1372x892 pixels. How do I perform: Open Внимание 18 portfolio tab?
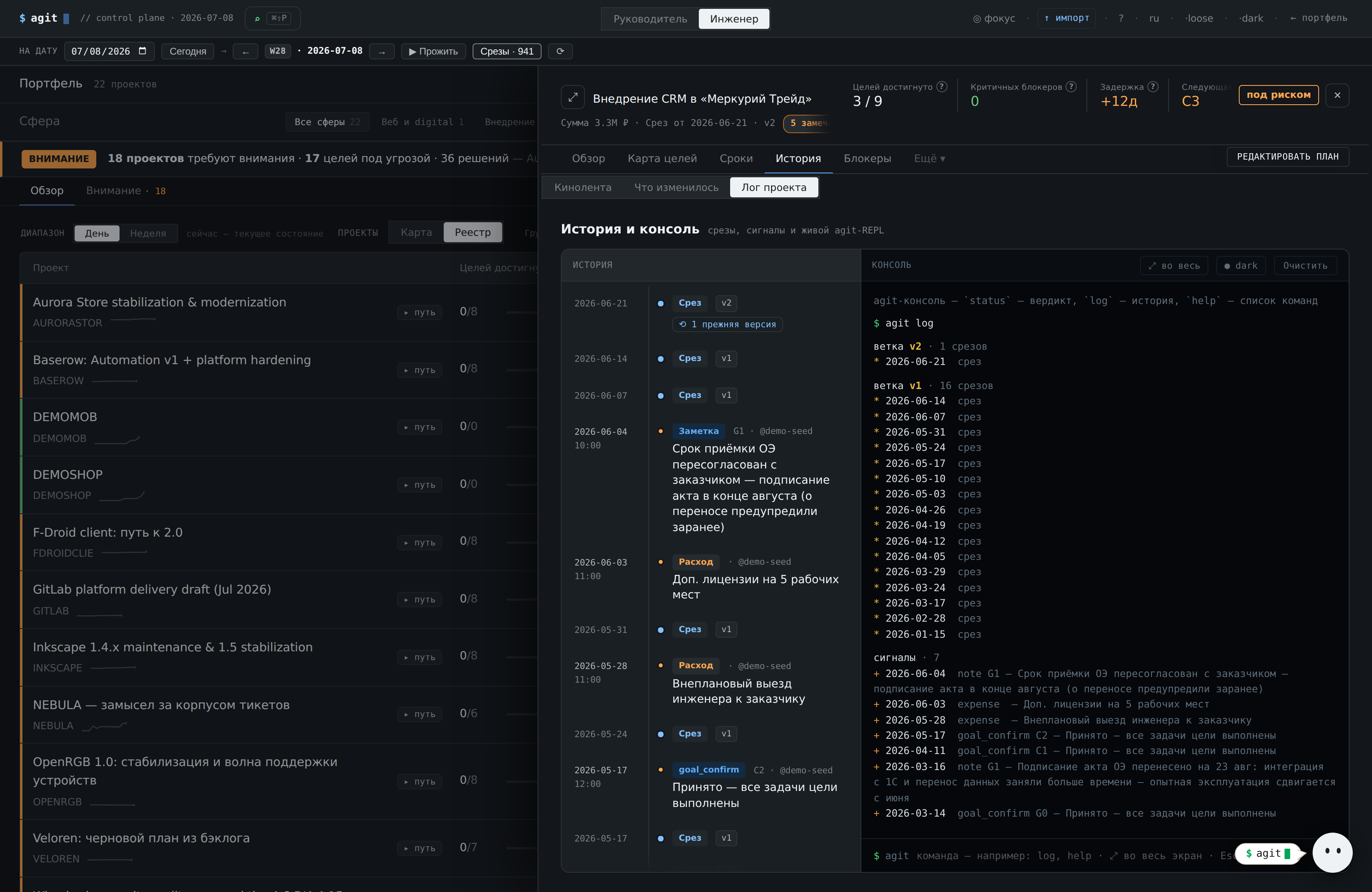[126, 191]
